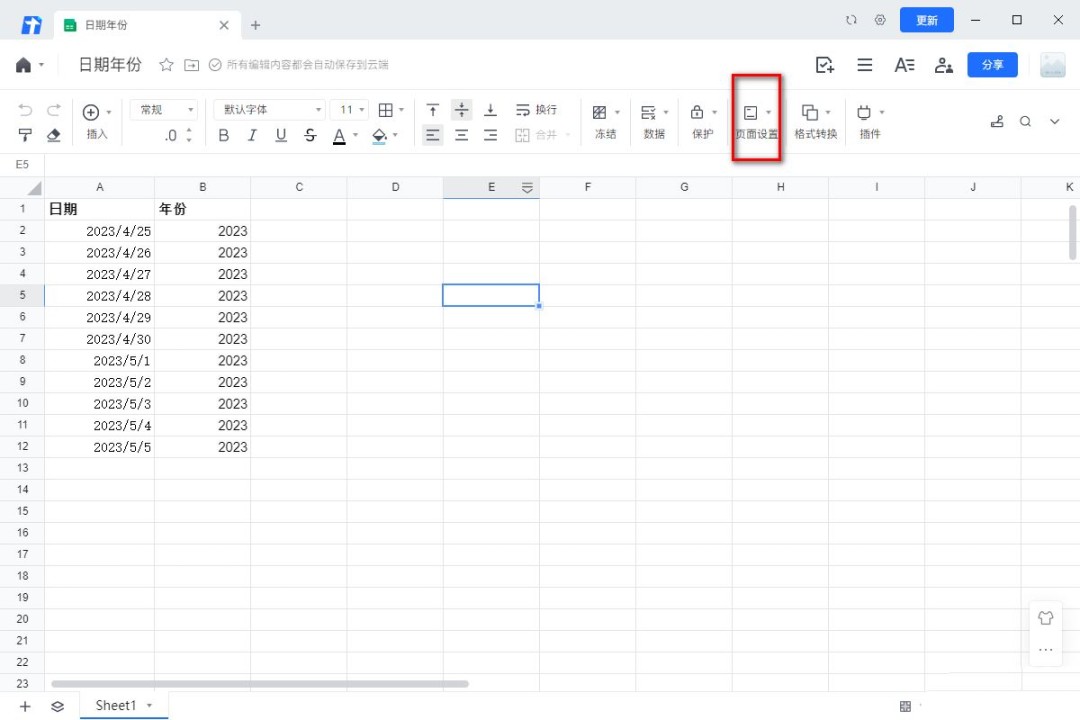
Task: Select the clear format eraser icon
Action: (54, 135)
